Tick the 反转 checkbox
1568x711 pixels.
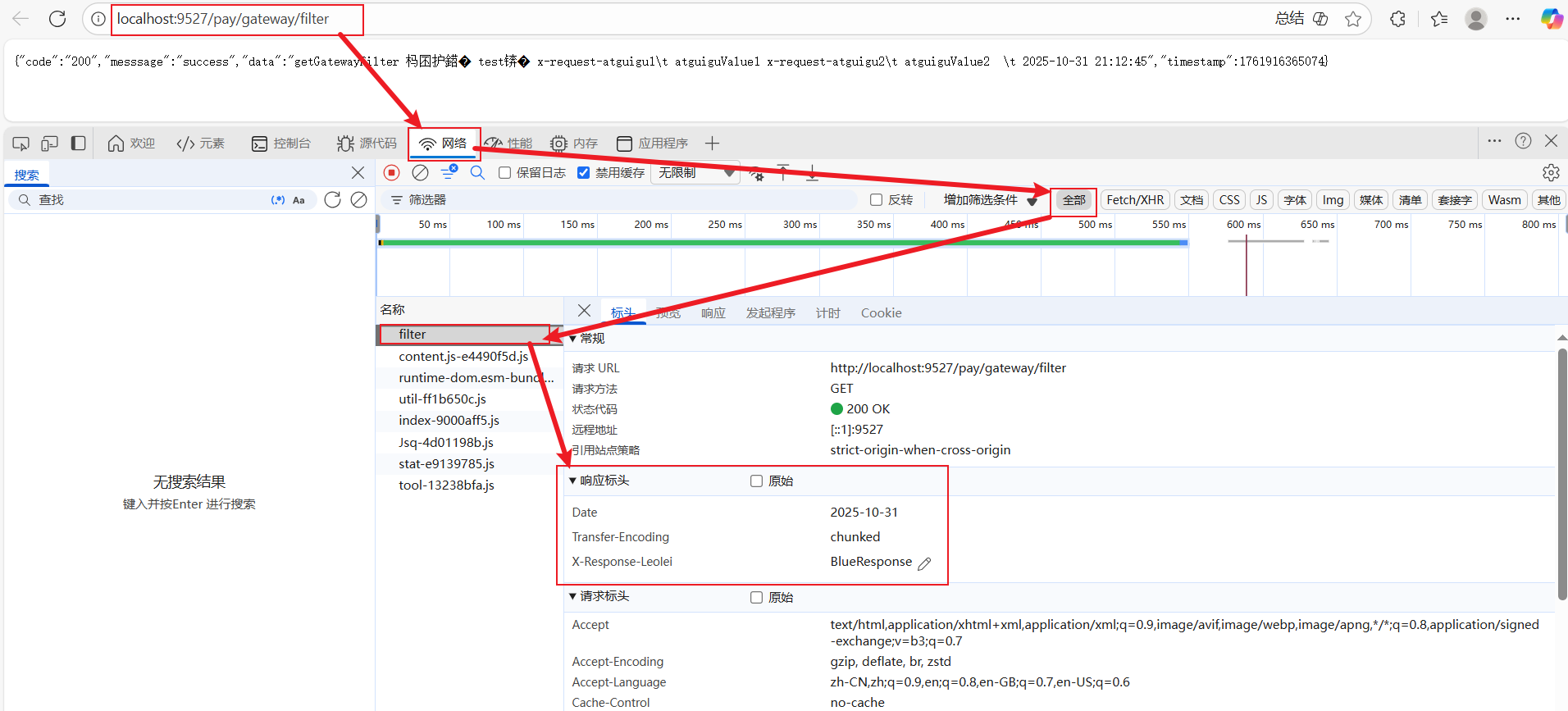[876, 199]
